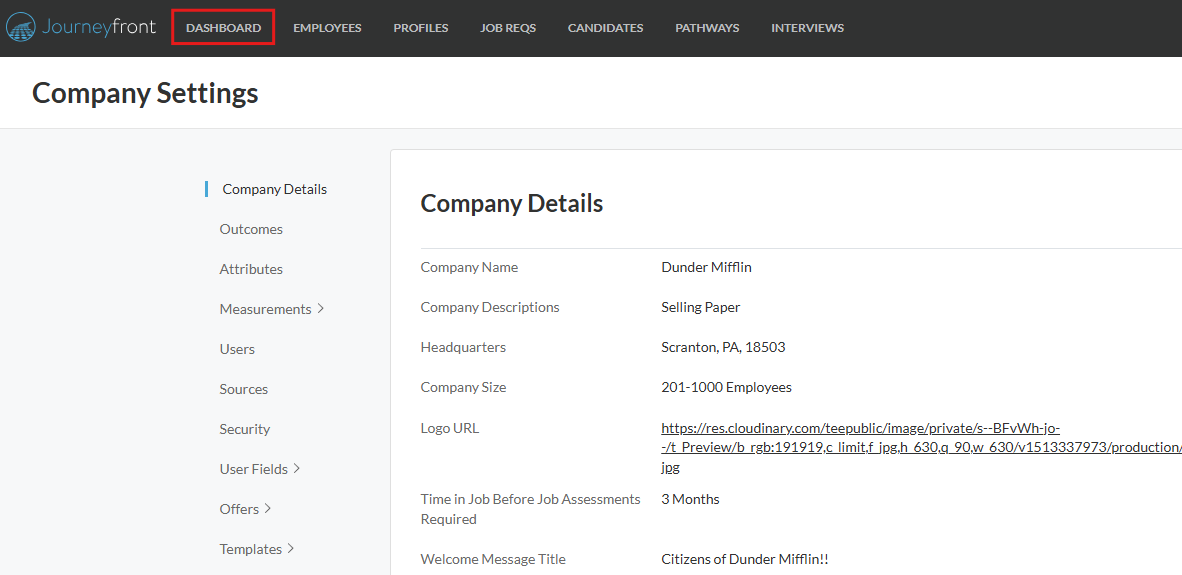The width and height of the screenshot is (1182, 575).
Task: Navigate to Pathways
Action: [x=707, y=28]
